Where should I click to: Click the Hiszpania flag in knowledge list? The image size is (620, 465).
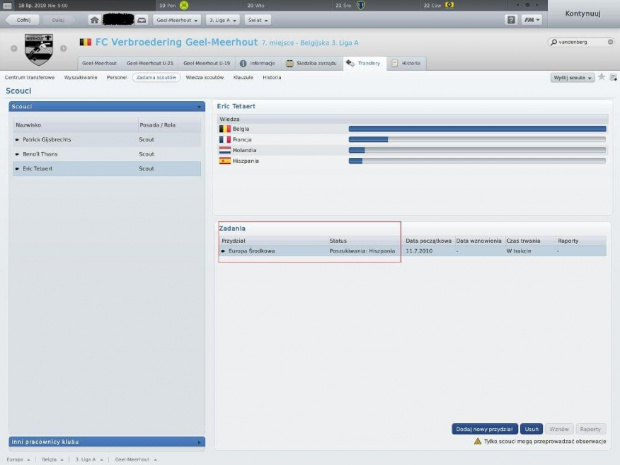click(225, 161)
